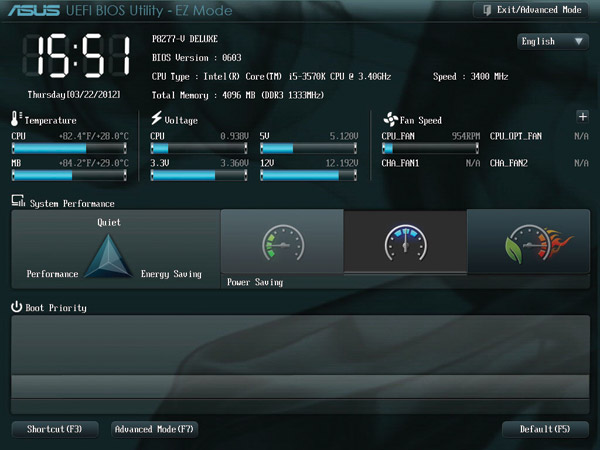Screen dimensions: 600x450
Task: Click Speed : 3400 MHz text
Action: pyautogui.click(x=471, y=77)
